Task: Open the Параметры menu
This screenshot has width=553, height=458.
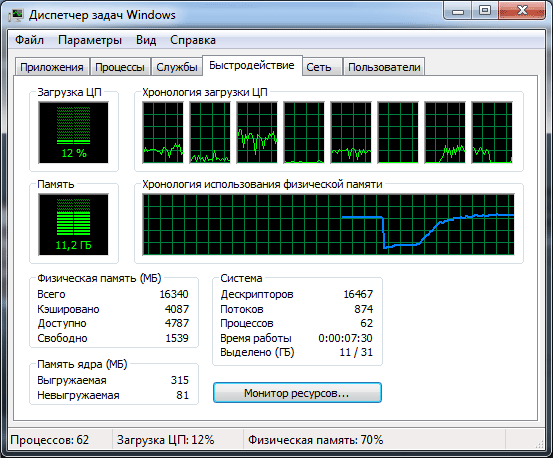Action: tap(90, 40)
